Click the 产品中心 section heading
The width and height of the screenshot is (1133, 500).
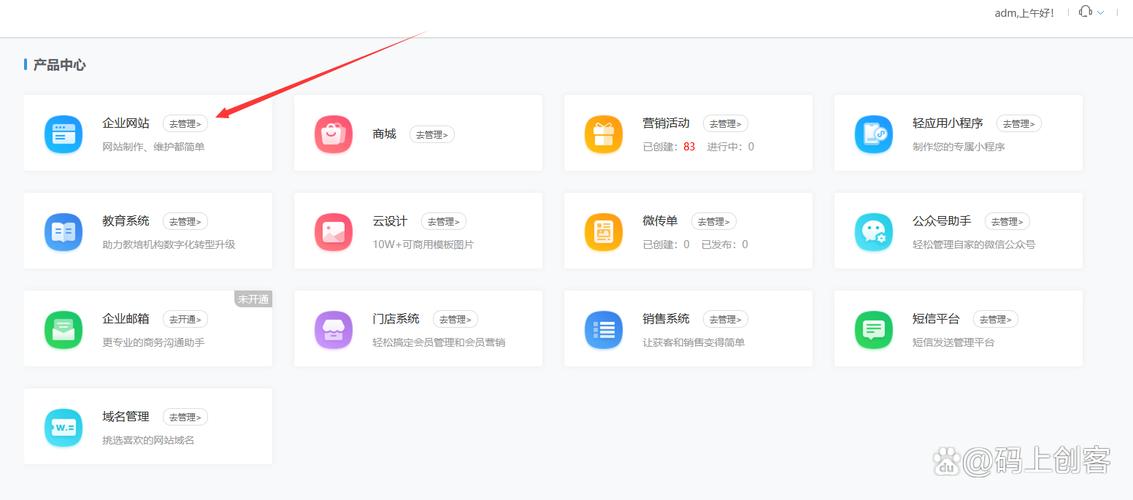tap(59, 65)
